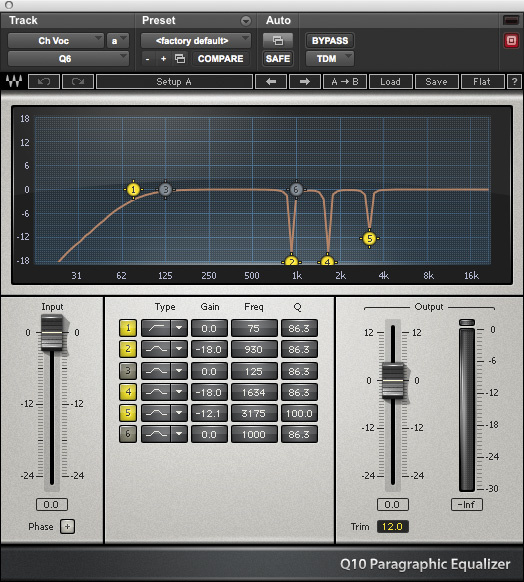Click band 4 frequency field showing 1634
The height and width of the screenshot is (582, 524).
[254, 392]
